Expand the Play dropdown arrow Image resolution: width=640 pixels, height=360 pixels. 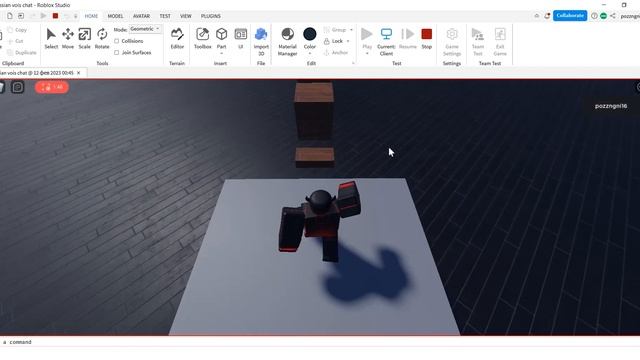click(367, 53)
